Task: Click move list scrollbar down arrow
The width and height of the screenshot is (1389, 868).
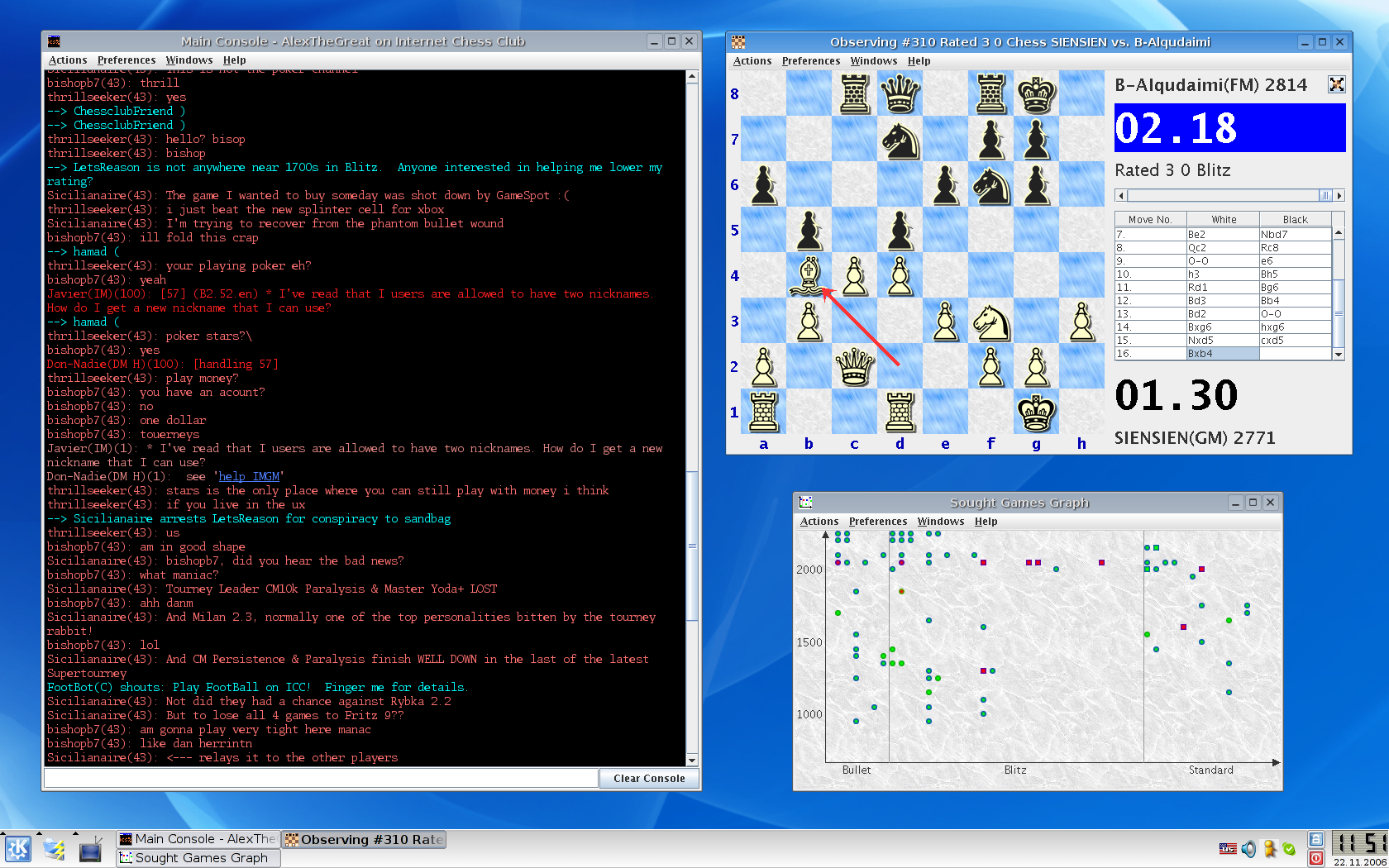Action: pos(1339,354)
